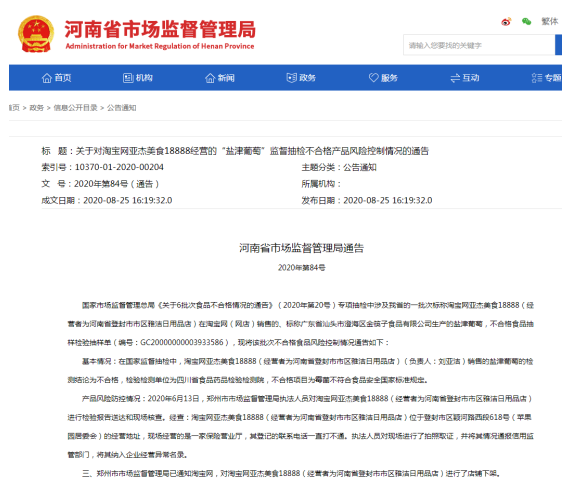Click the 专题 list icon
Screen dimensions: 563x483
[x=537, y=78]
